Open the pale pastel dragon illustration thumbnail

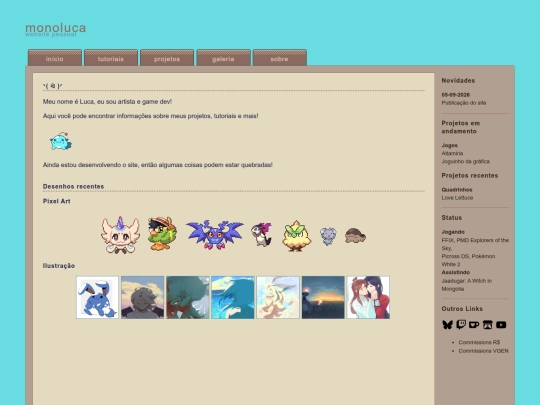(278, 297)
